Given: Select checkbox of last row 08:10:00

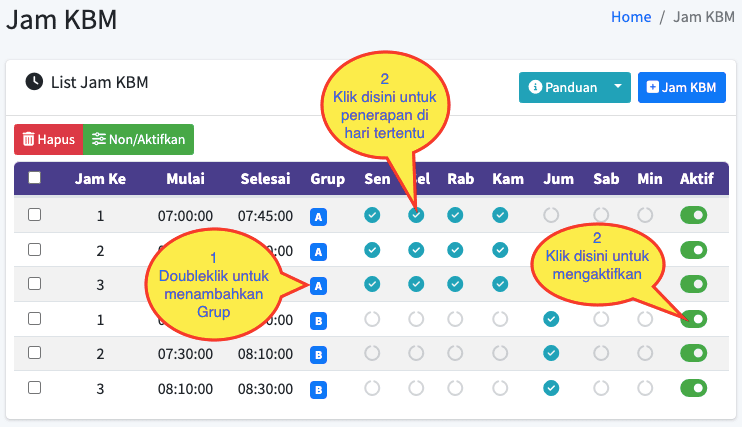Looking at the screenshot, I should coord(35,388).
